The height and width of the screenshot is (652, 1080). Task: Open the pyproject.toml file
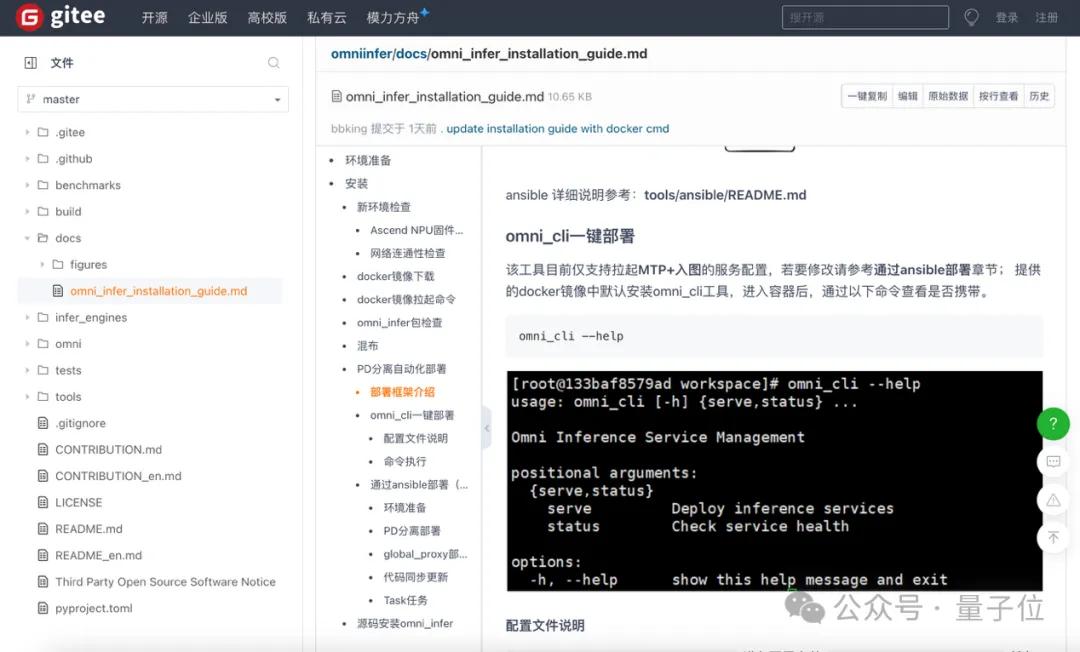[93, 608]
